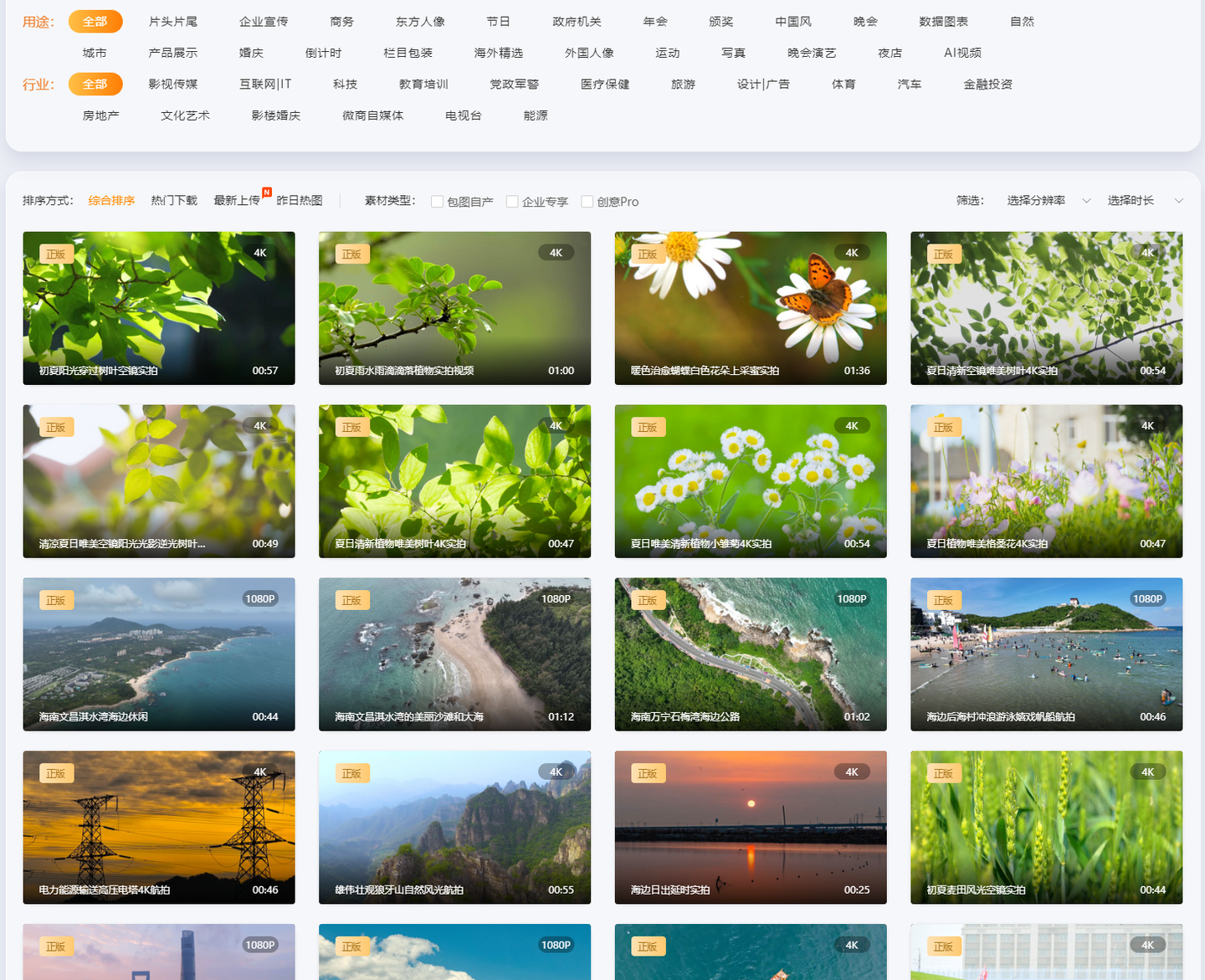Open the 夏日清新植物唯美树叶4K实拍 video

[x=454, y=481]
